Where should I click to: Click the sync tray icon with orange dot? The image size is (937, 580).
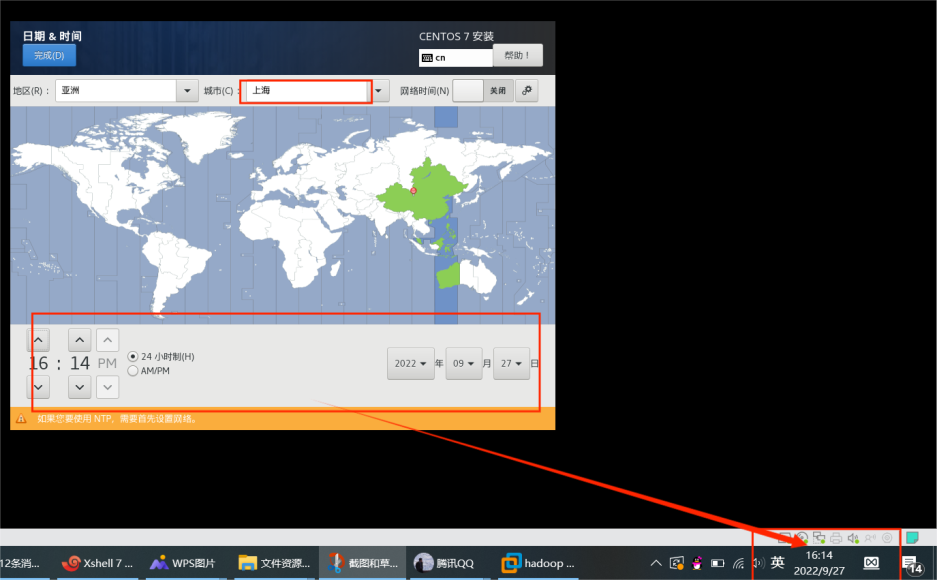click(676, 563)
